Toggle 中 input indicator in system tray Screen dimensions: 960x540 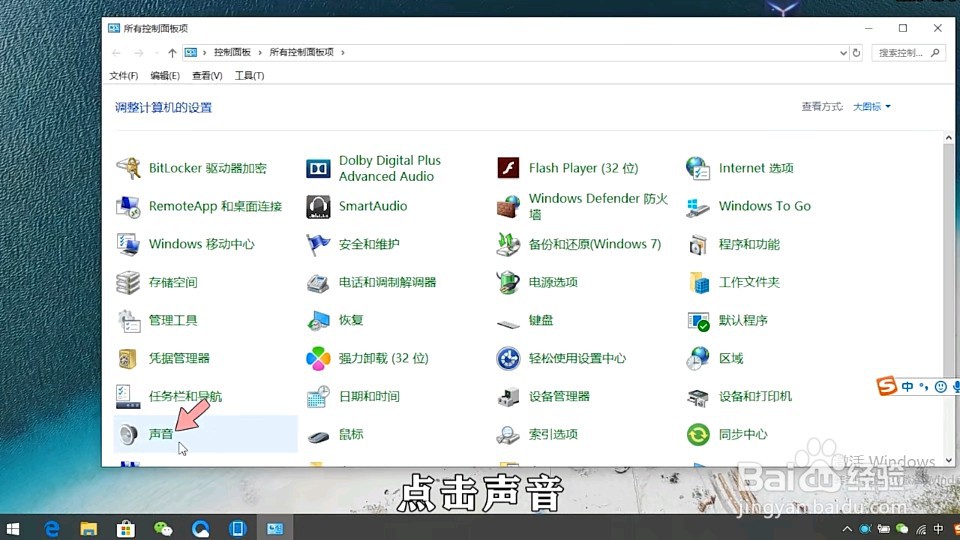(x=939, y=529)
